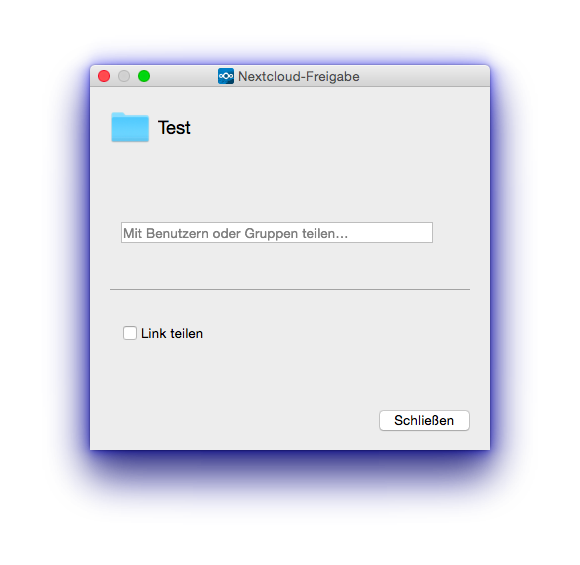Click the app icon left of Nextcloud-Freigabe
The height and width of the screenshot is (565, 580).
[x=226, y=76]
